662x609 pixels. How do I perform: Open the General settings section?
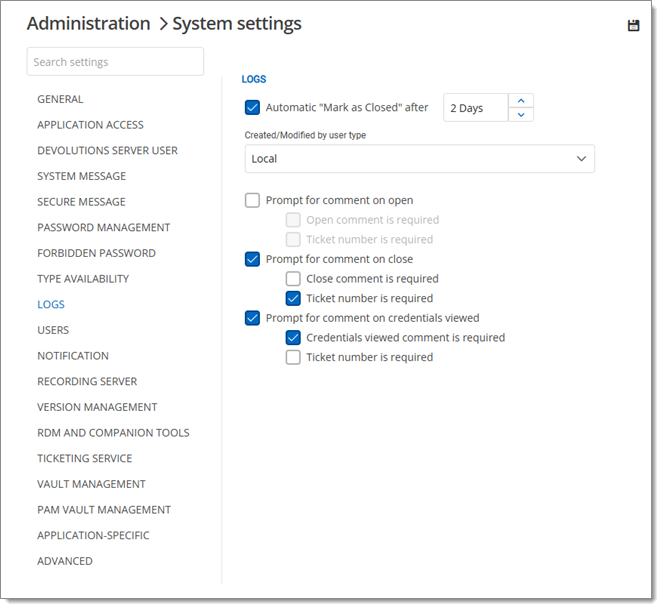tap(60, 99)
